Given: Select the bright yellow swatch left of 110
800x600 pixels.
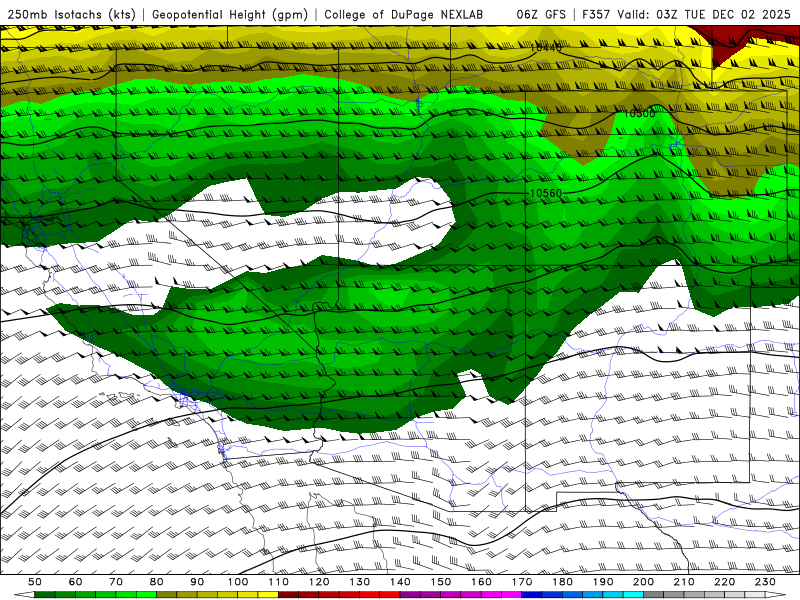Looking at the screenshot, I should click(x=268, y=595).
